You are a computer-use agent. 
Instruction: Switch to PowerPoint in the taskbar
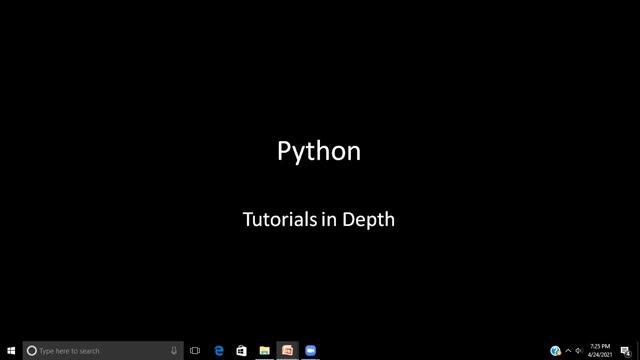287,351
